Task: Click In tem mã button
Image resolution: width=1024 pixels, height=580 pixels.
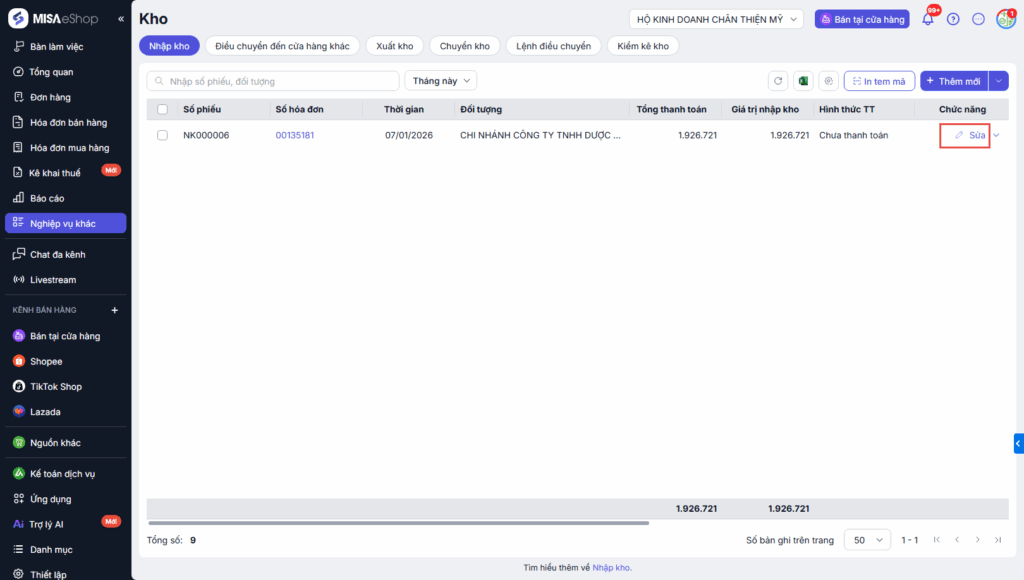Action: click(879, 81)
